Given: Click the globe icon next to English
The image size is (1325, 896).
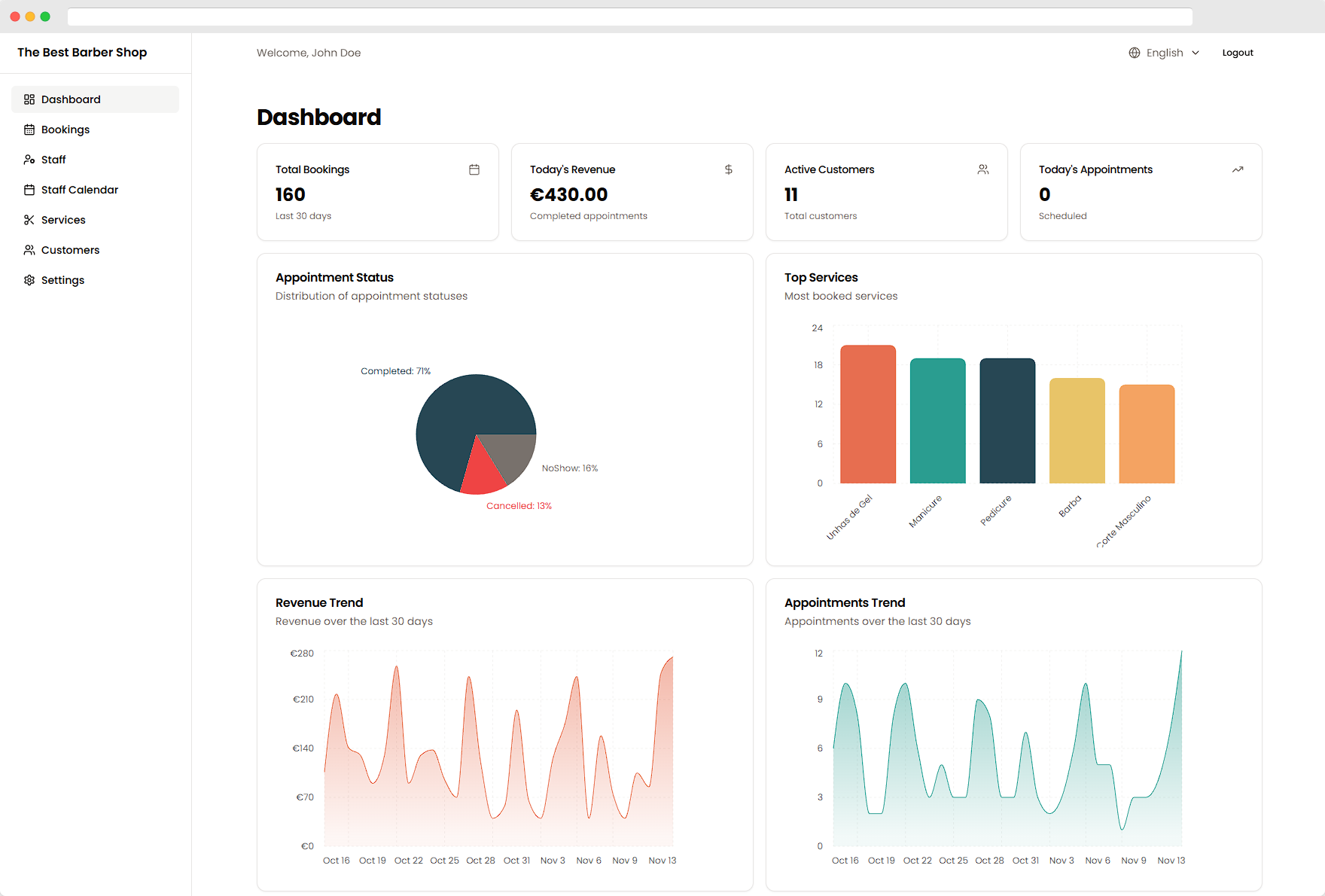Looking at the screenshot, I should coord(1134,53).
